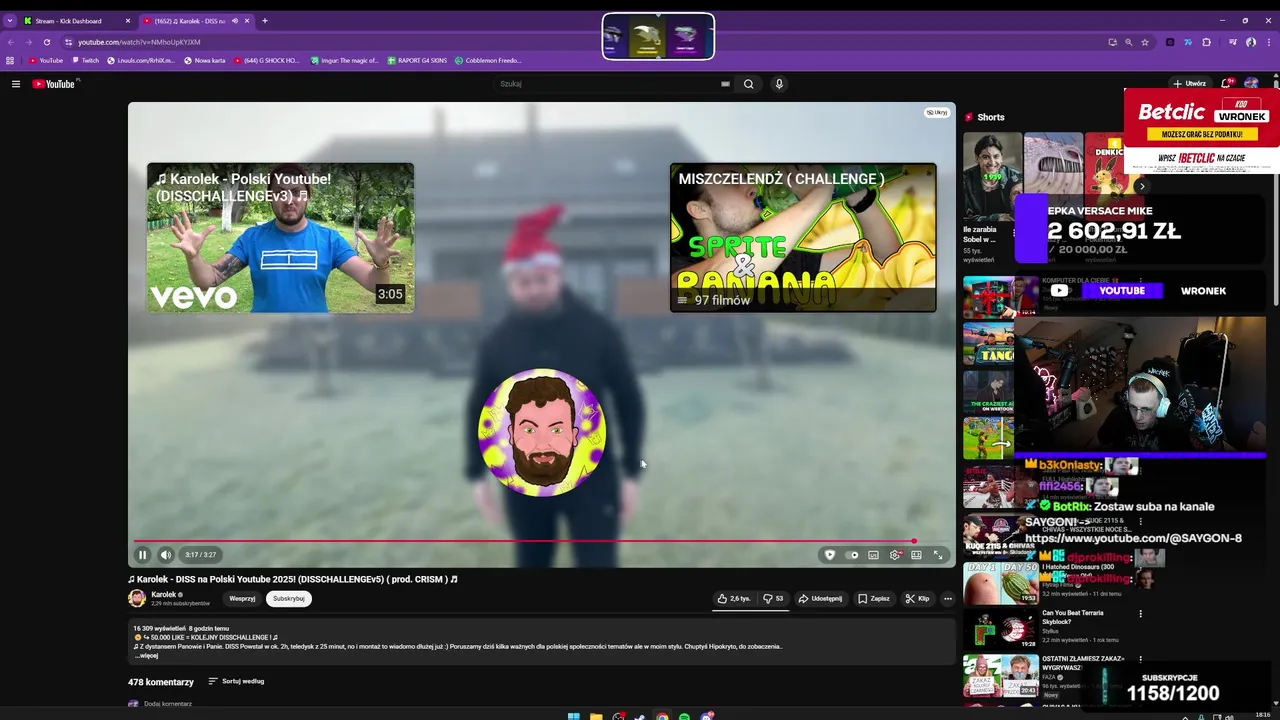The height and width of the screenshot is (720, 1280).
Task: Open the player settings gear
Action: 895,555
